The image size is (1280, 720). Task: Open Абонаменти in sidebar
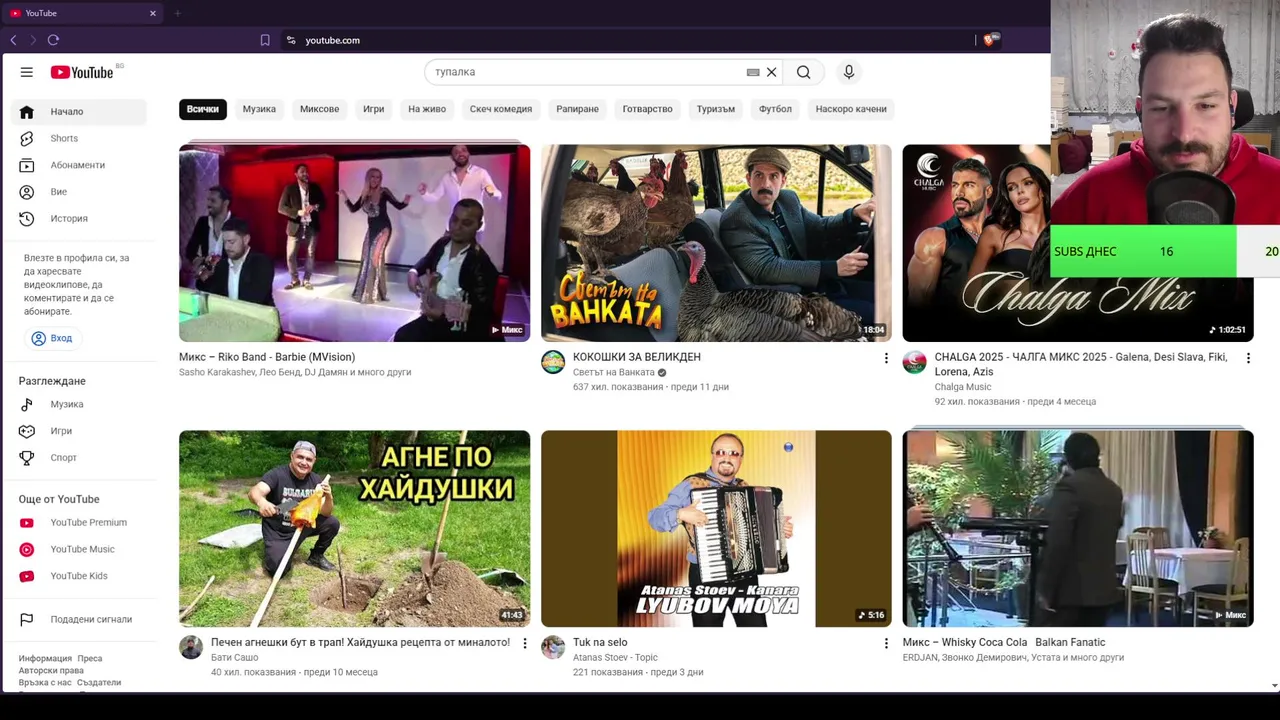(x=80, y=165)
